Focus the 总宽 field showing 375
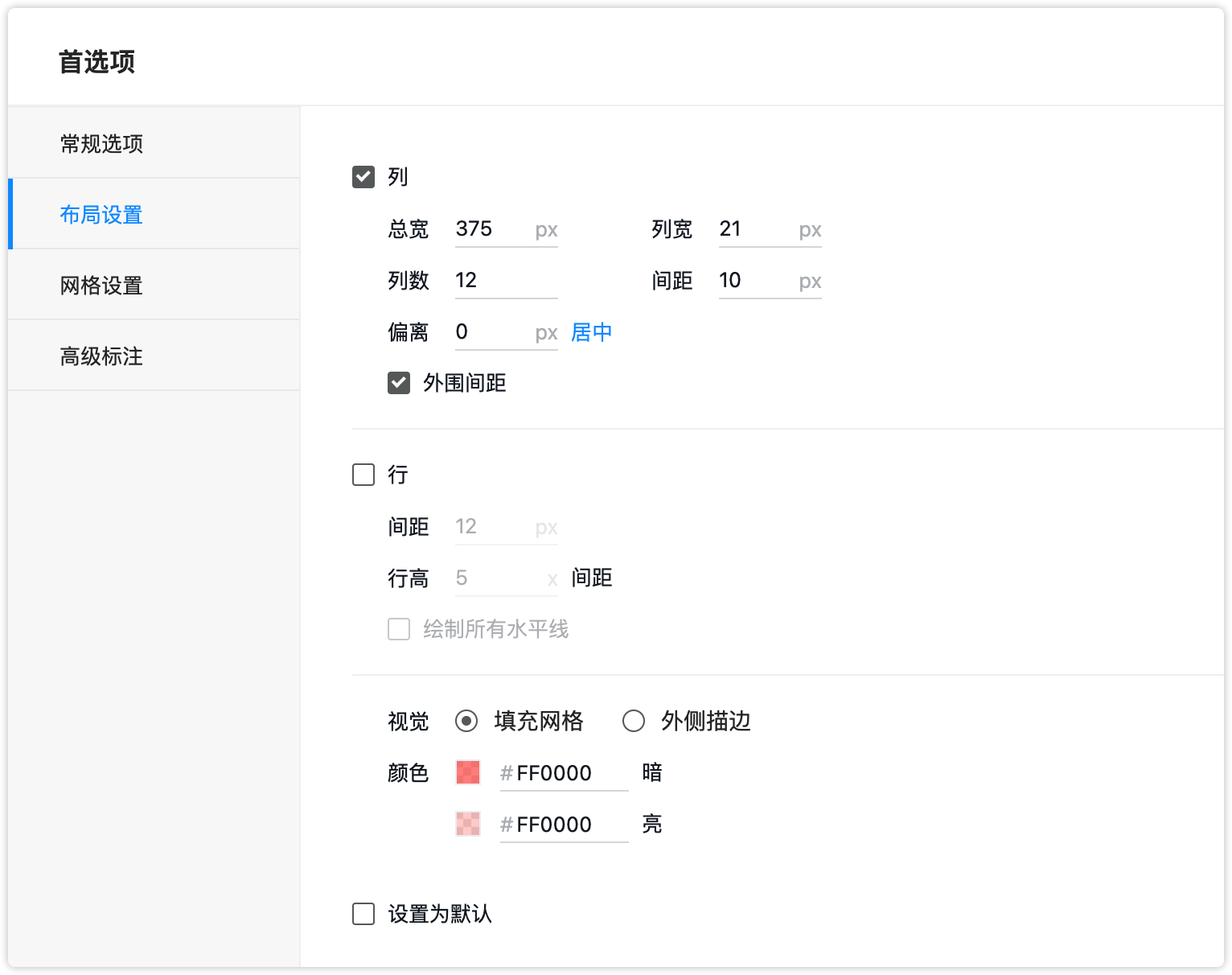This screenshot has width=1232, height=975. (x=492, y=229)
